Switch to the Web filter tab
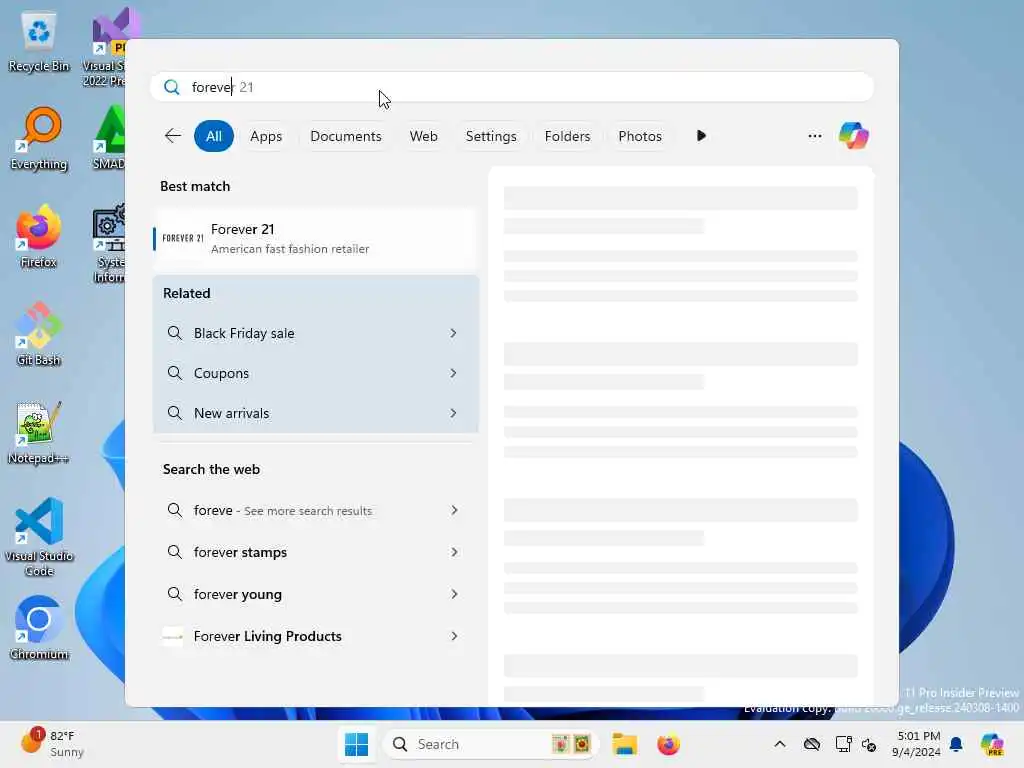The image size is (1024, 768). (x=423, y=136)
